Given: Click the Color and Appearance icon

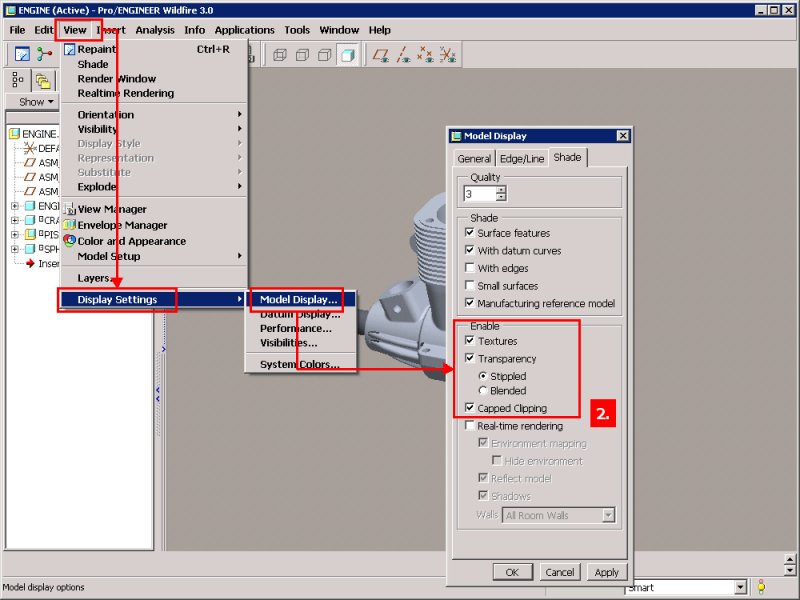Looking at the screenshot, I should 69,240.
